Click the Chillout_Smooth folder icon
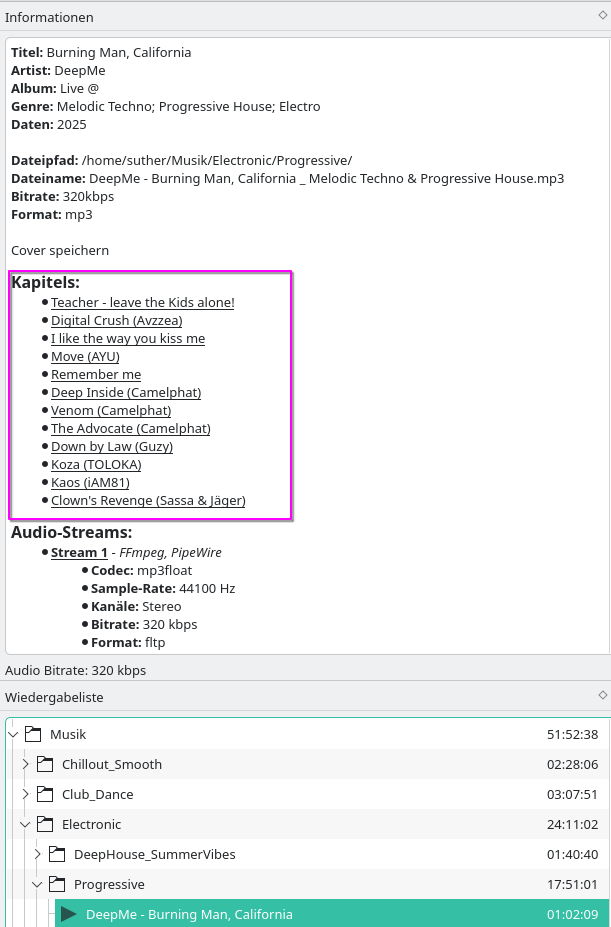This screenshot has height=927, width=611. click(x=45, y=764)
